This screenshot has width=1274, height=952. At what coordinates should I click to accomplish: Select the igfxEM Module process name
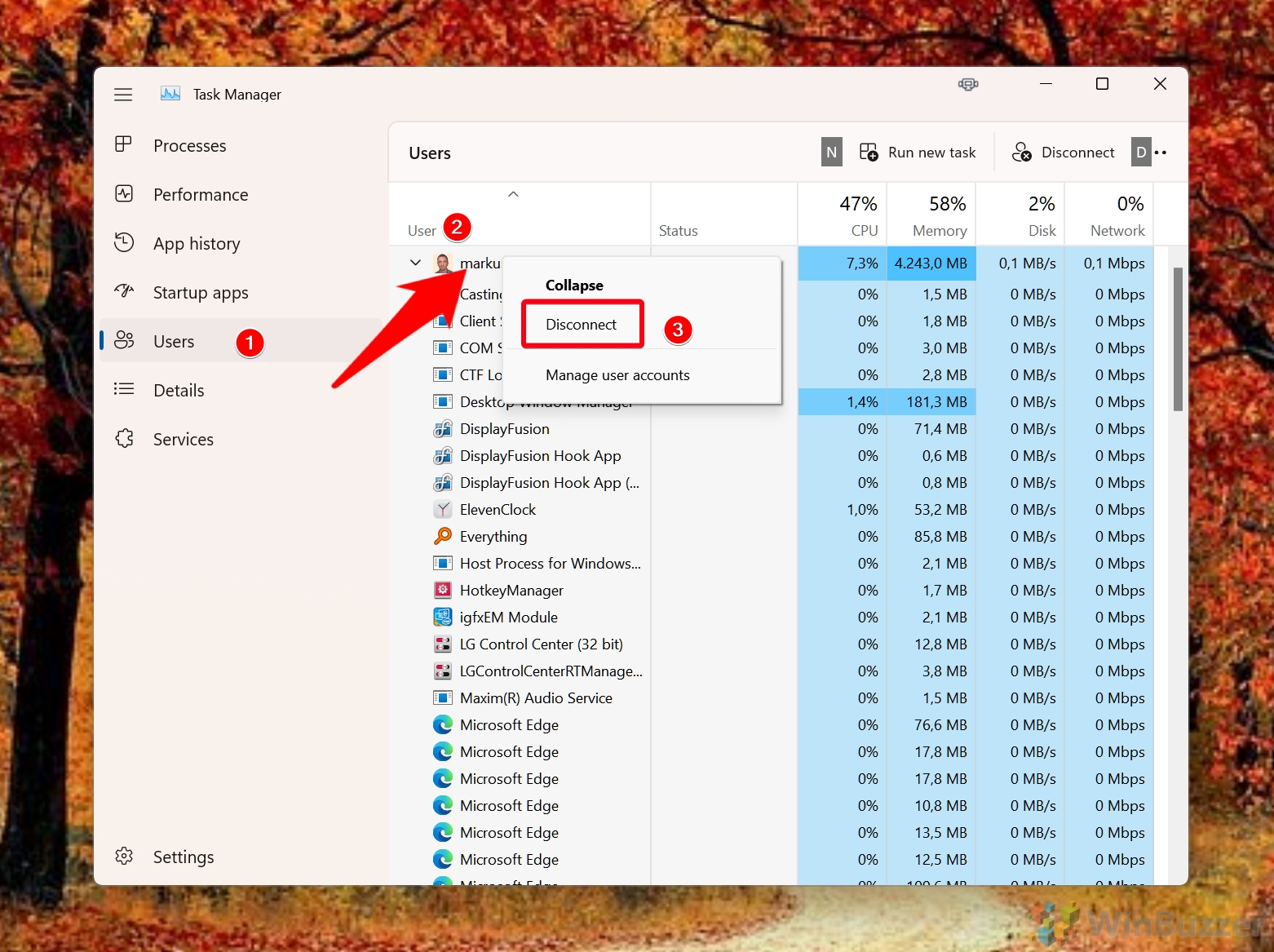point(509,618)
